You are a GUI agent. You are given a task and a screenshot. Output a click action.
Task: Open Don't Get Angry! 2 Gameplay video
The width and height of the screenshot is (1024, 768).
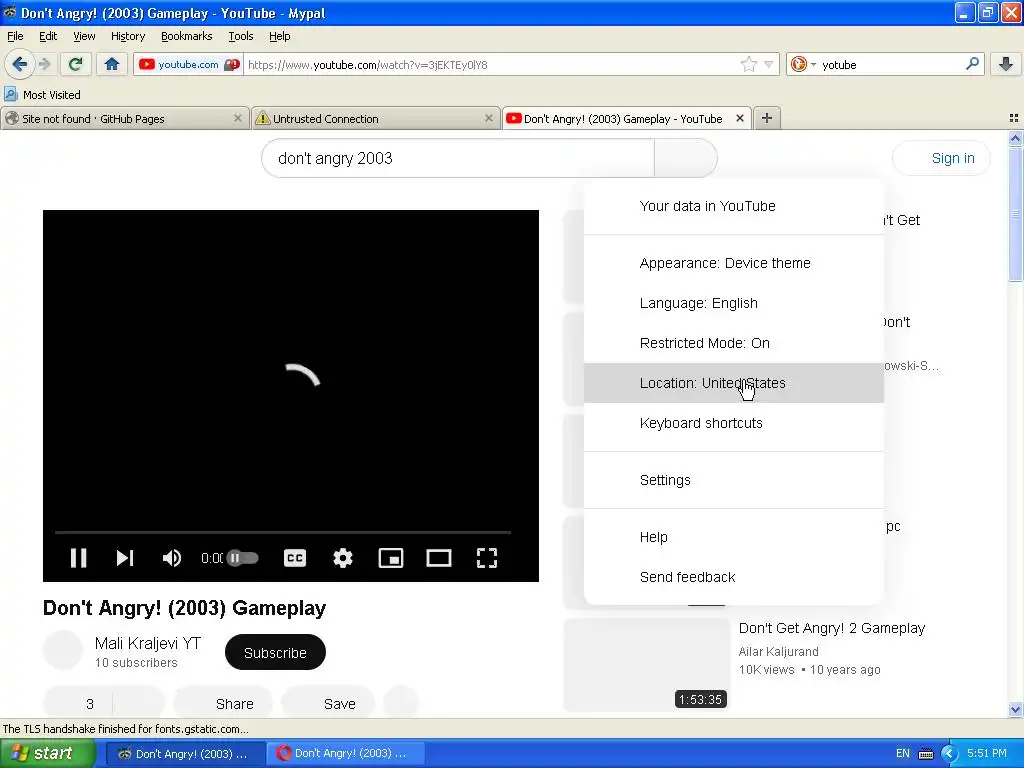pos(831,628)
